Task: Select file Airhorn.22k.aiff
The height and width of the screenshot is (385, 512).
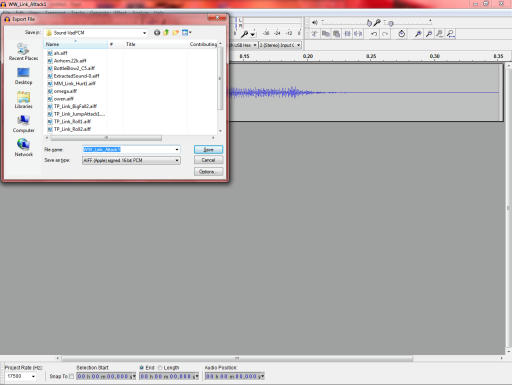Action: click(x=67, y=61)
